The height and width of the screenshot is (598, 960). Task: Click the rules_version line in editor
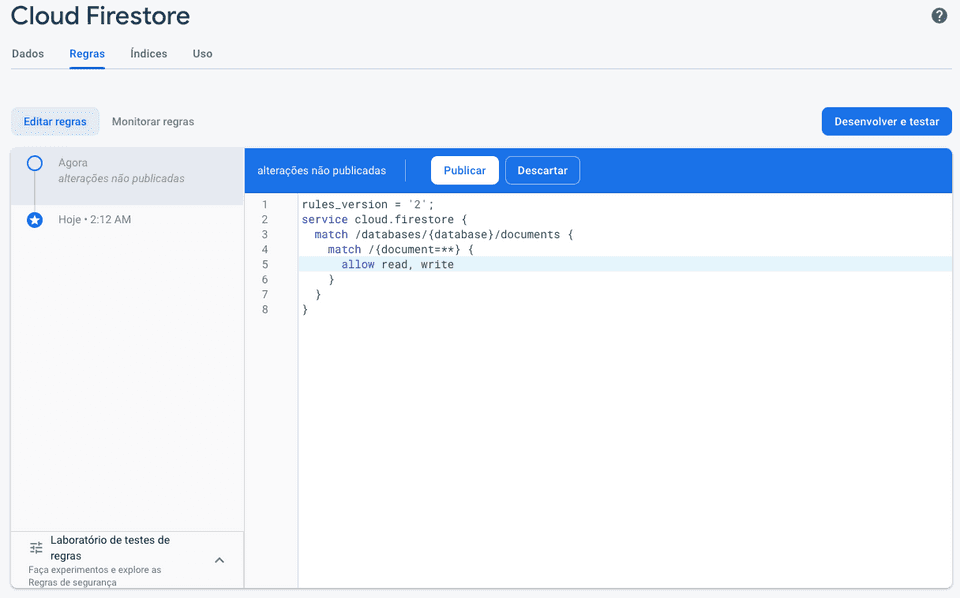368,205
